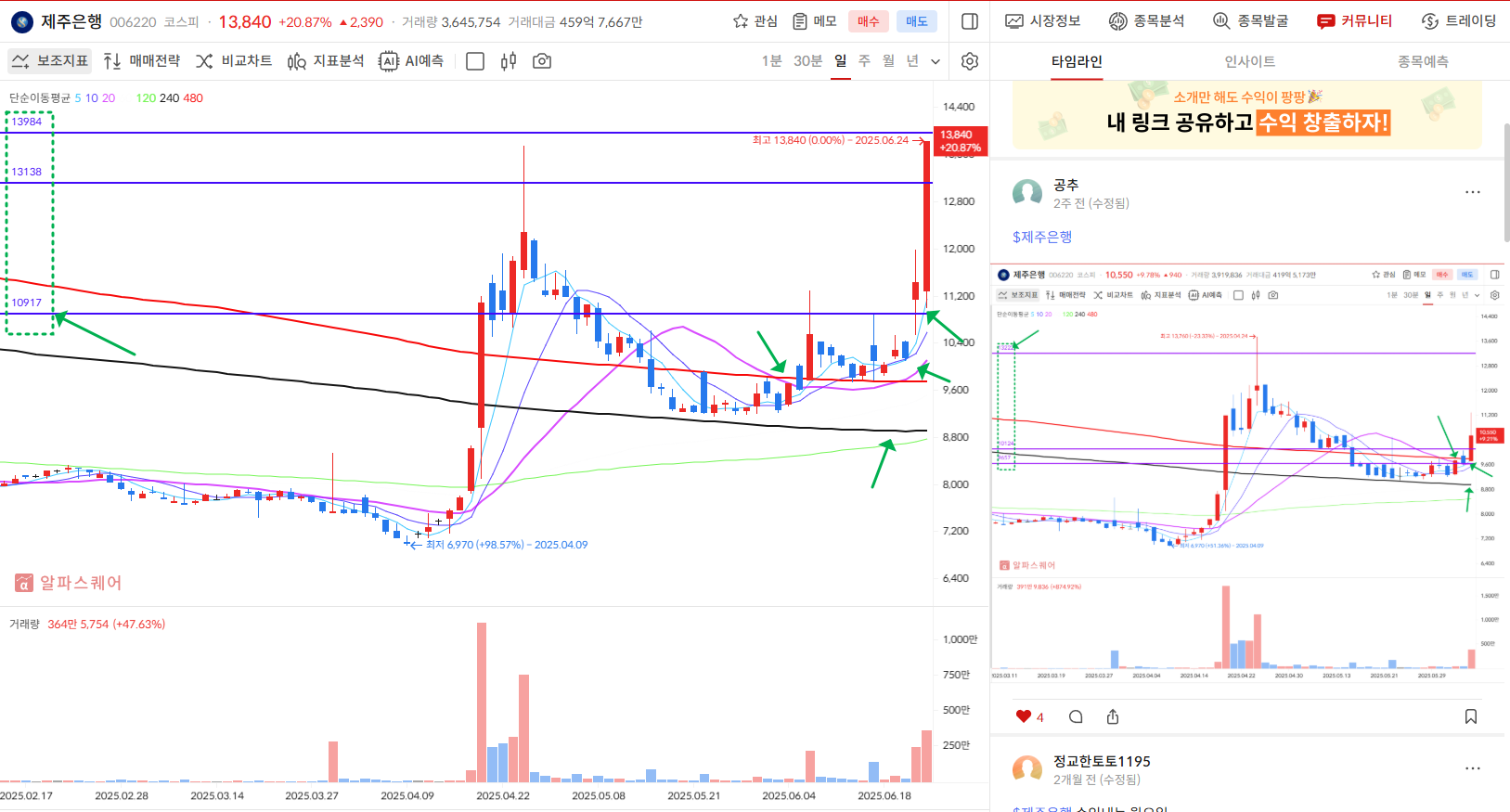Expand the timeframe dropdown chevron
1510x812 pixels.
(x=936, y=62)
